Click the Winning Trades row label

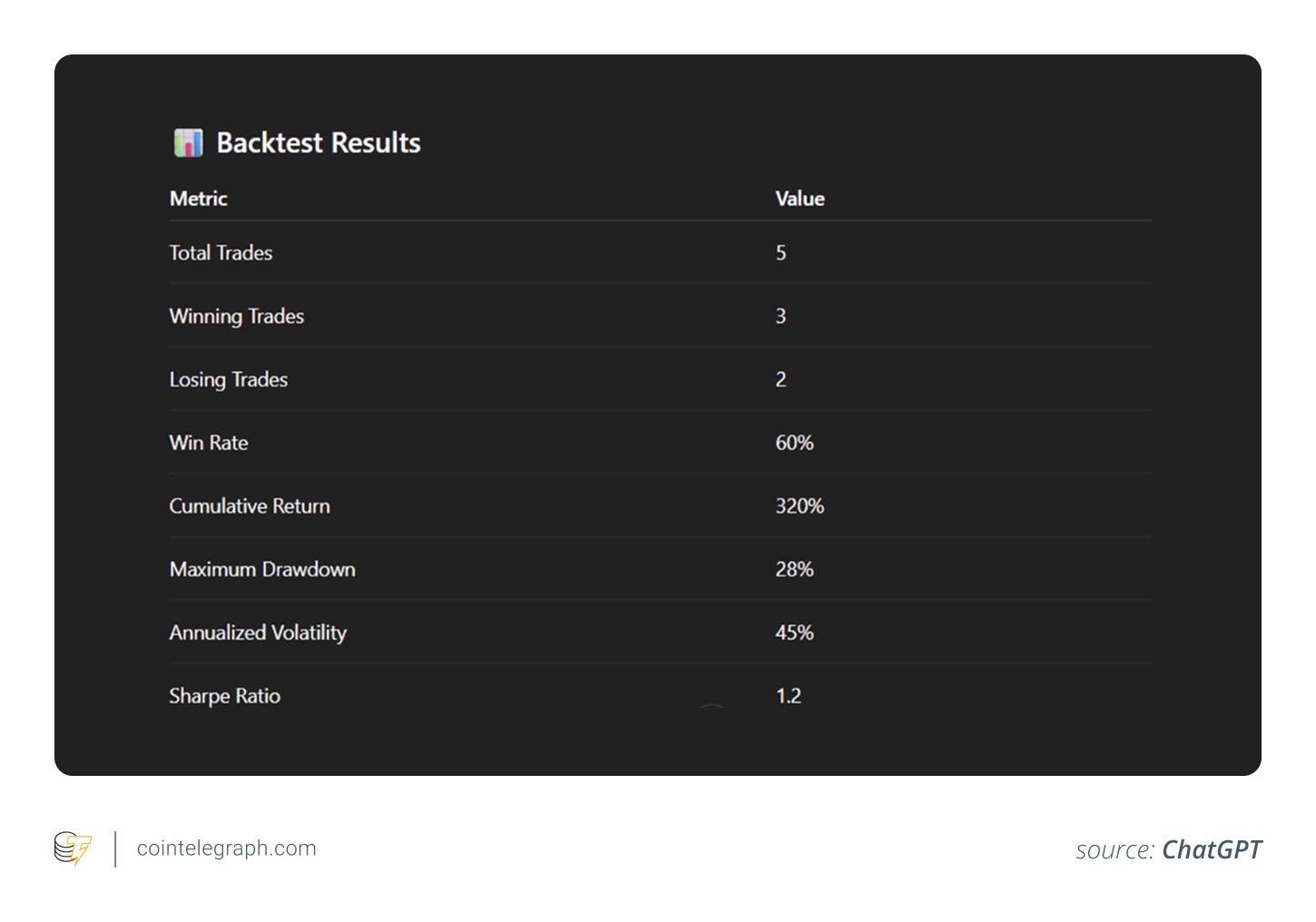click(236, 317)
